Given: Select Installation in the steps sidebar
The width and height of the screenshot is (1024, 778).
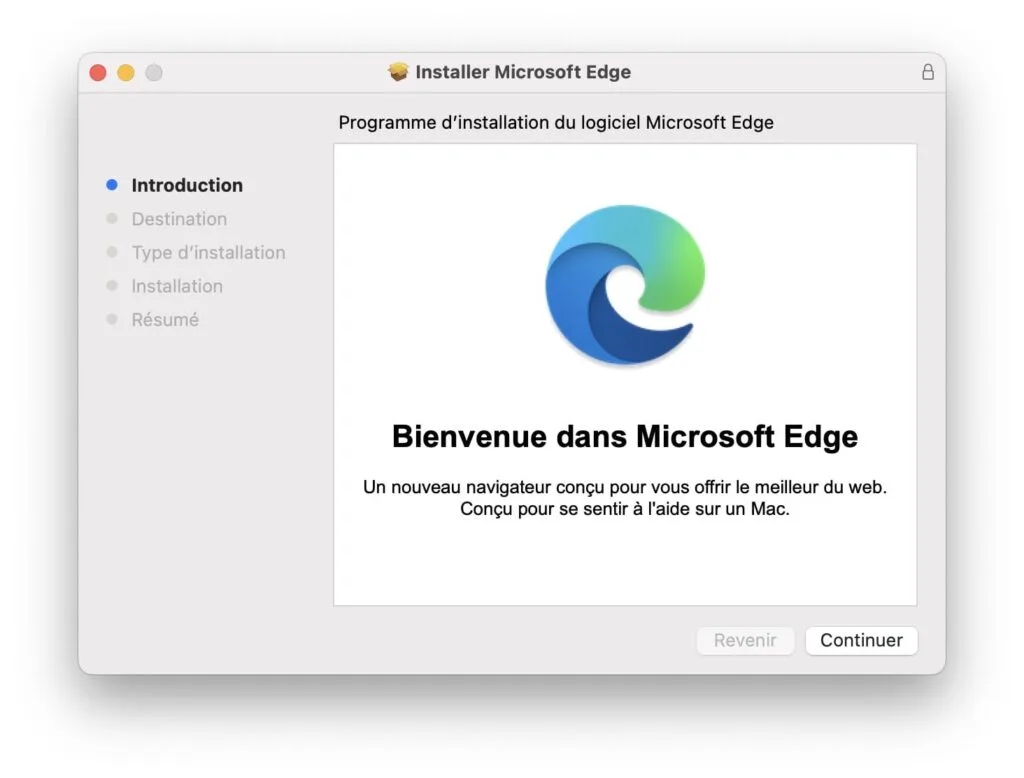Looking at the screenshot, I should tap(177, 286).
